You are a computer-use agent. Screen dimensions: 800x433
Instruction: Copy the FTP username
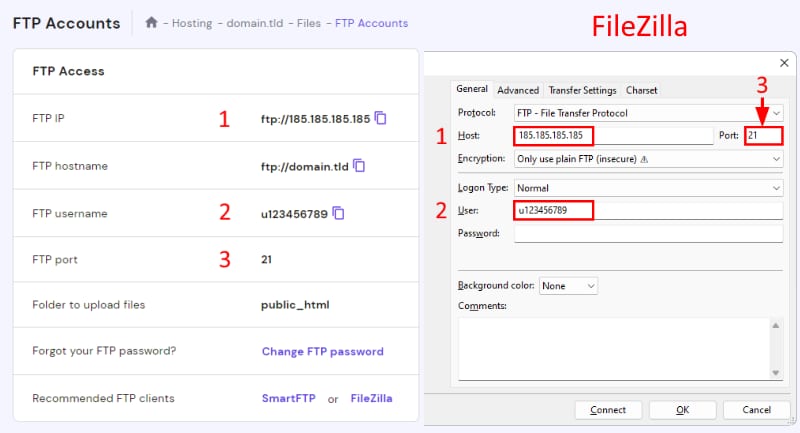[339, 213]
